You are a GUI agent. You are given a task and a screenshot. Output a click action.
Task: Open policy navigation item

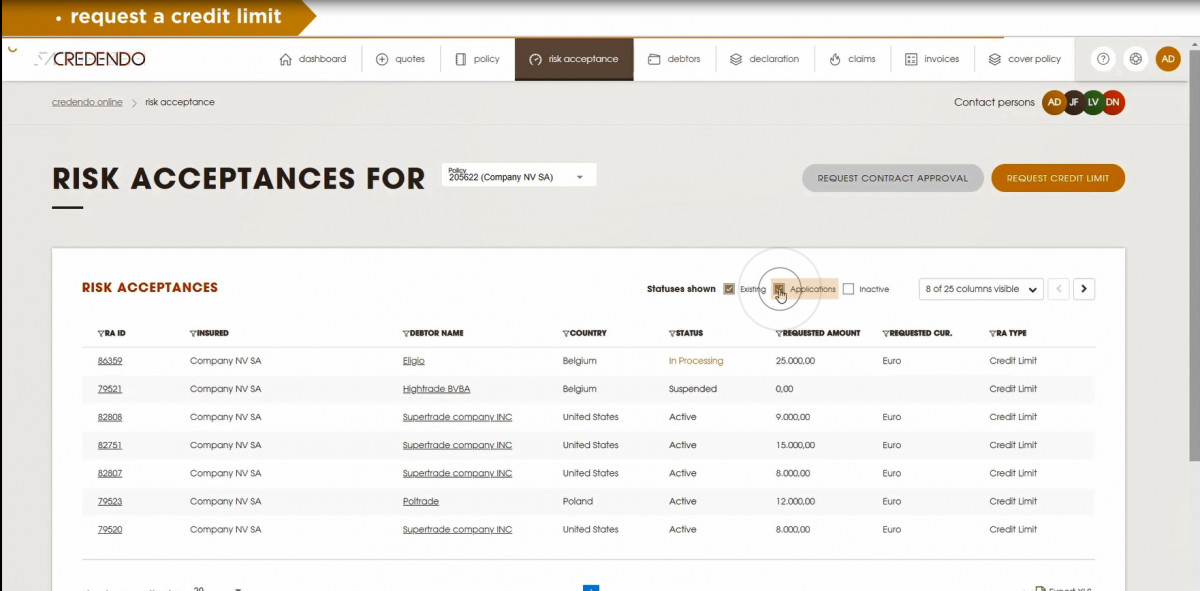(477, 59)
